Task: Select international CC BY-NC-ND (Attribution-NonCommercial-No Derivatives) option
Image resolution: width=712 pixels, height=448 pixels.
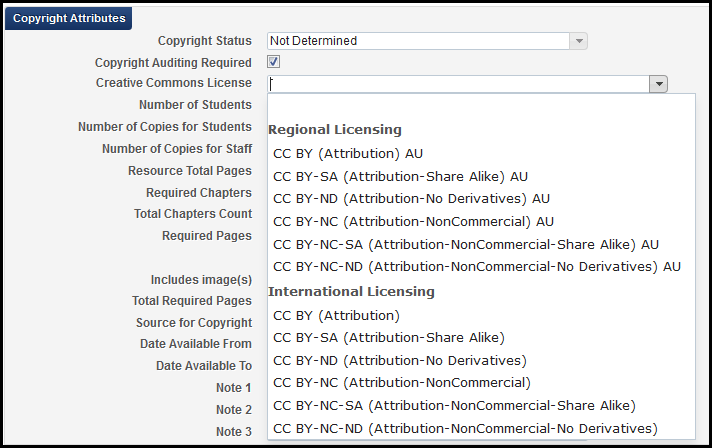Action: click(481, 428)
